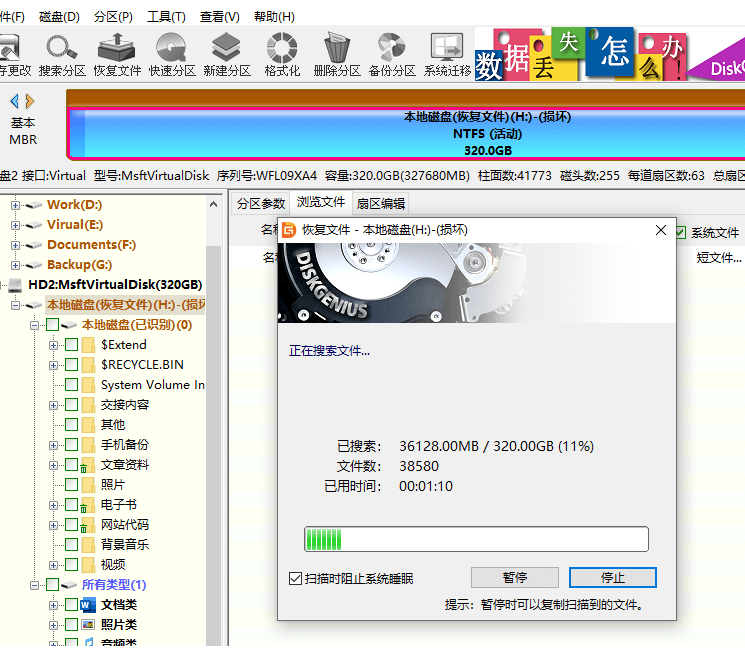Click the 恢复文件 (Recover Files) toolbar icon
The width and height of the screenshot is (745, 651).
point(117,55)
